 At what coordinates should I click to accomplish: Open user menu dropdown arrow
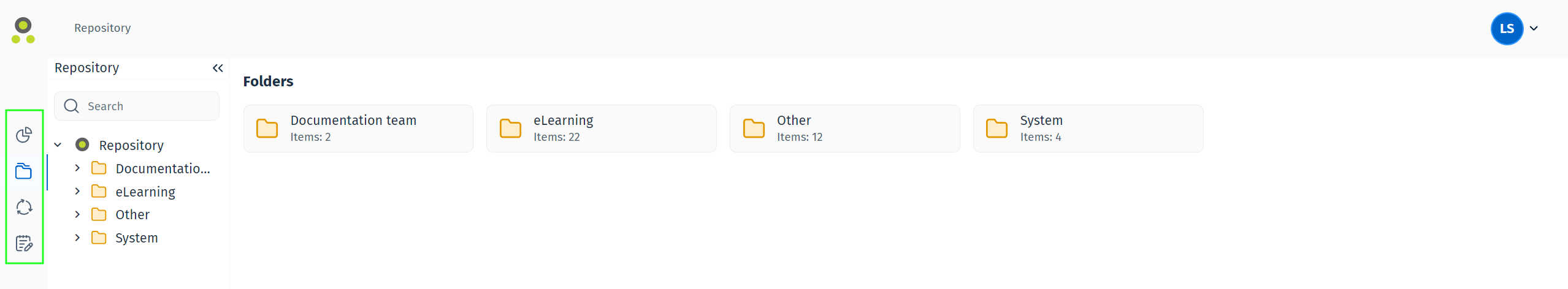pos(1534,29)
